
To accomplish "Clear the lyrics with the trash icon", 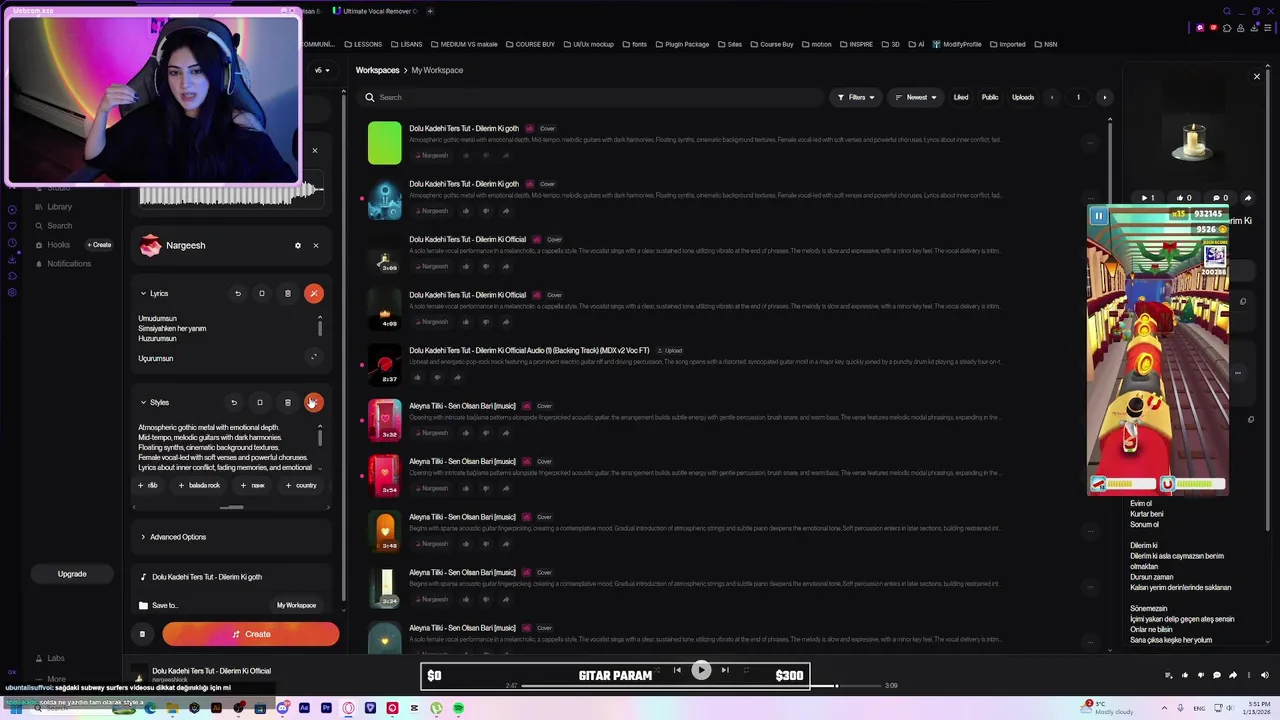I will [288, 293].
